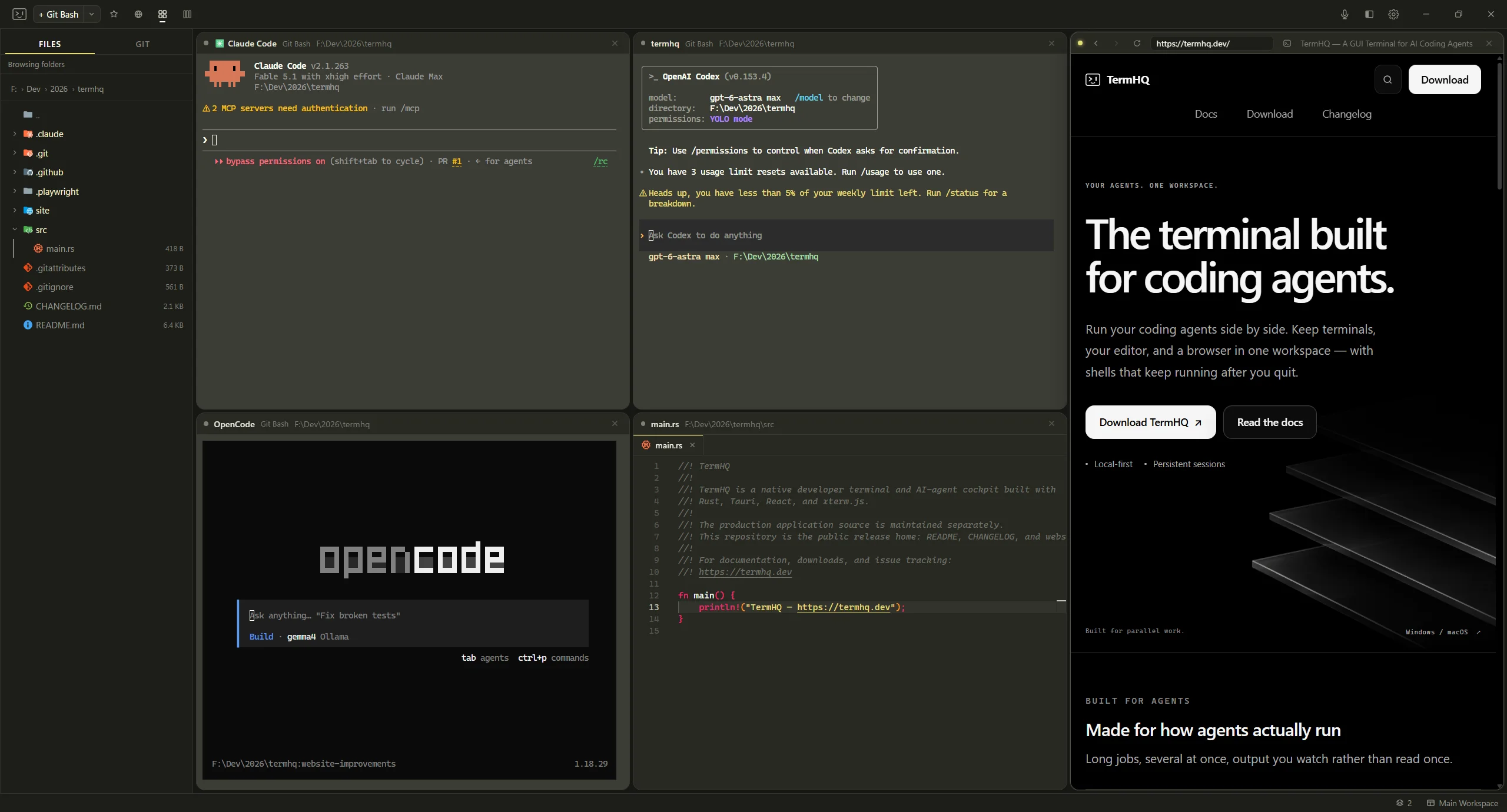
Task: Open settings with the gear icon
Action: [x=1393, y=14]
